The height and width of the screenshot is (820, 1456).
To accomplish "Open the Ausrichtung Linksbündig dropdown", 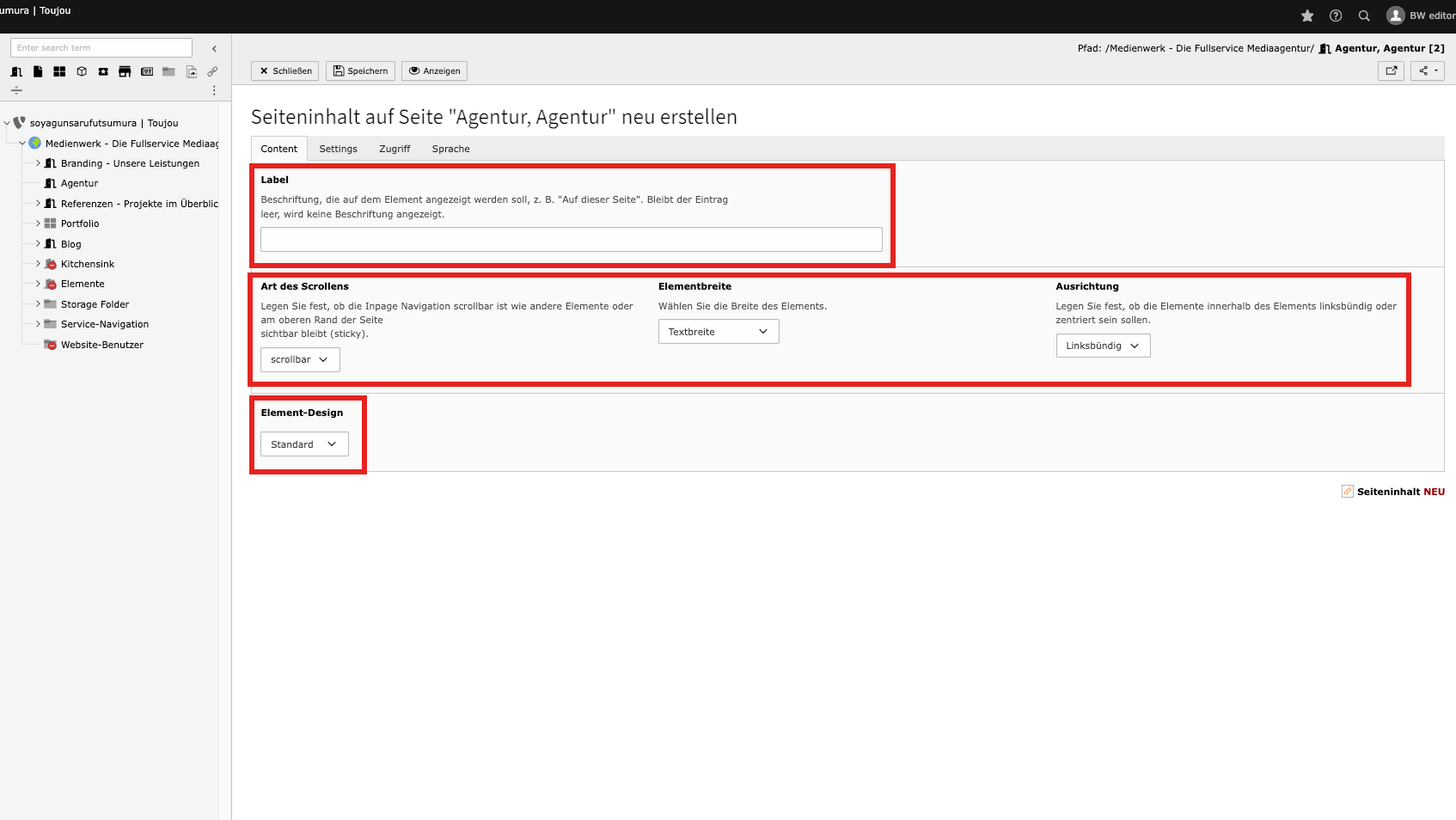I will [1103, 346].
